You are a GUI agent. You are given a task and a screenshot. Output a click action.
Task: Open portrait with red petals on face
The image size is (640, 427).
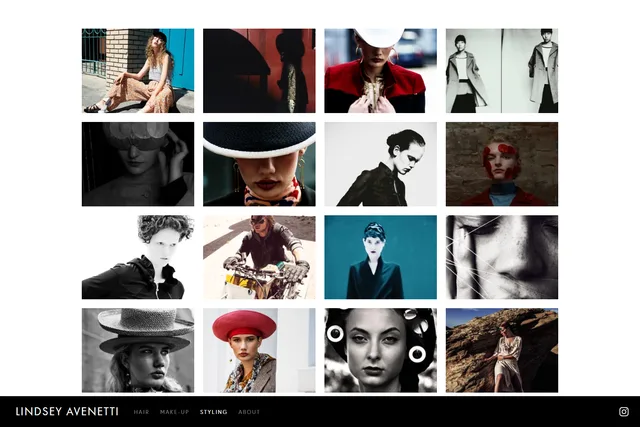point(502,164)
